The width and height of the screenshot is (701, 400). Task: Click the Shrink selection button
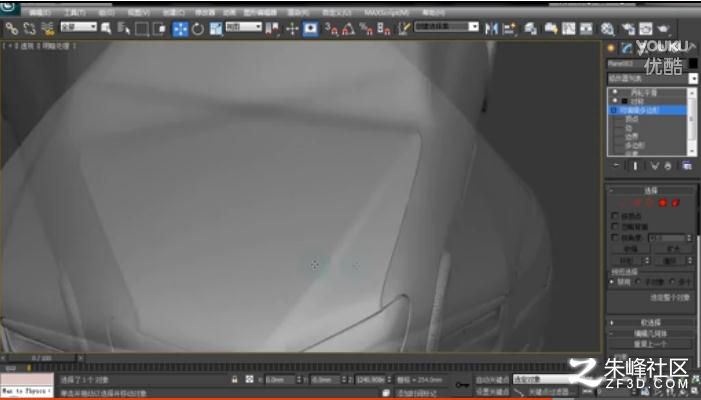(630, 249)
